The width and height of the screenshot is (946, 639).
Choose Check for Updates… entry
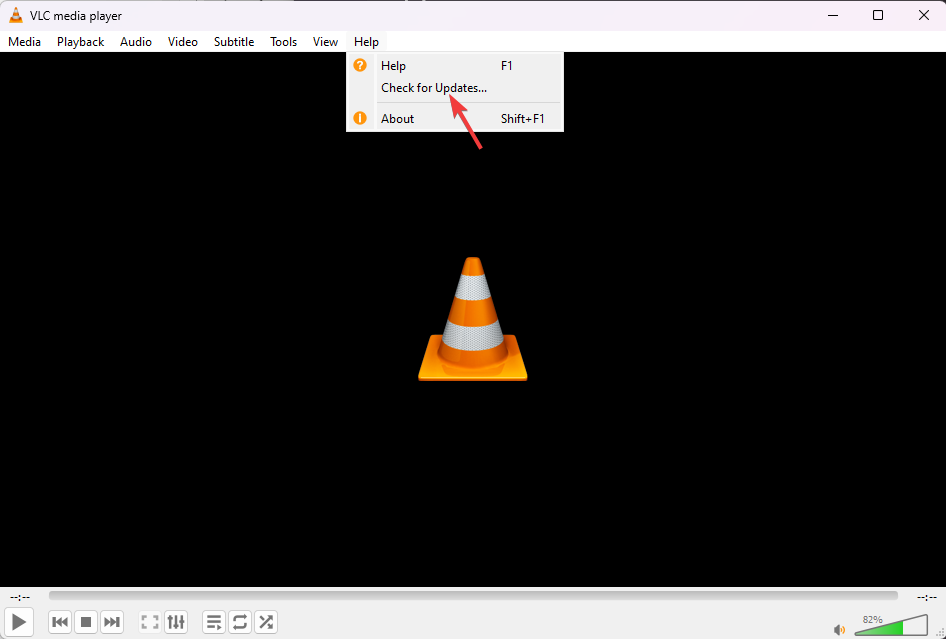pos(455,88)
